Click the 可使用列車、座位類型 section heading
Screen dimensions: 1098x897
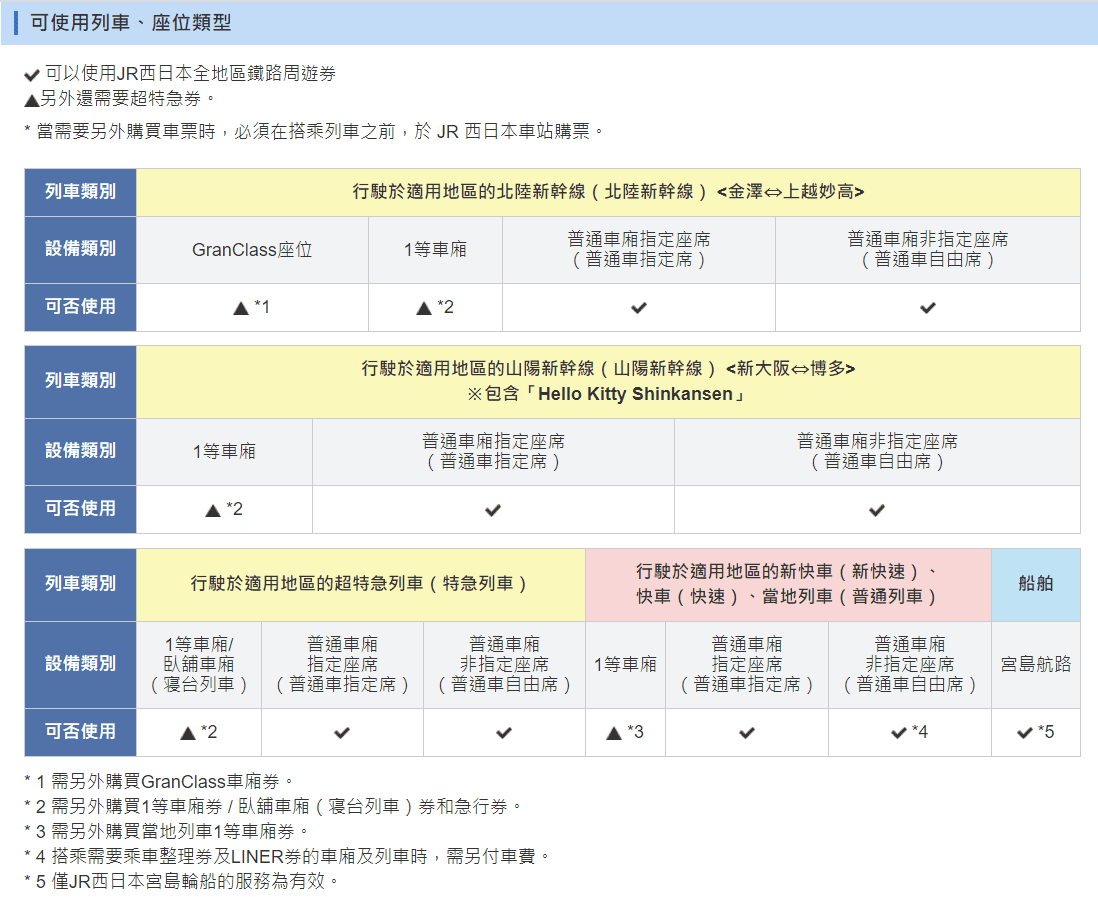[130, 22]
